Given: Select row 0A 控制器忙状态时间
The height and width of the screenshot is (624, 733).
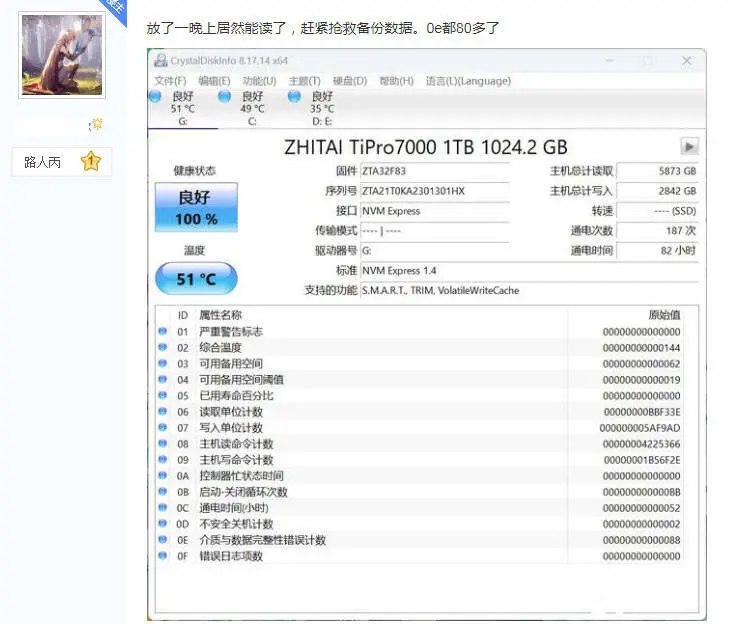Looking at the screenshot, I should 419,476.
